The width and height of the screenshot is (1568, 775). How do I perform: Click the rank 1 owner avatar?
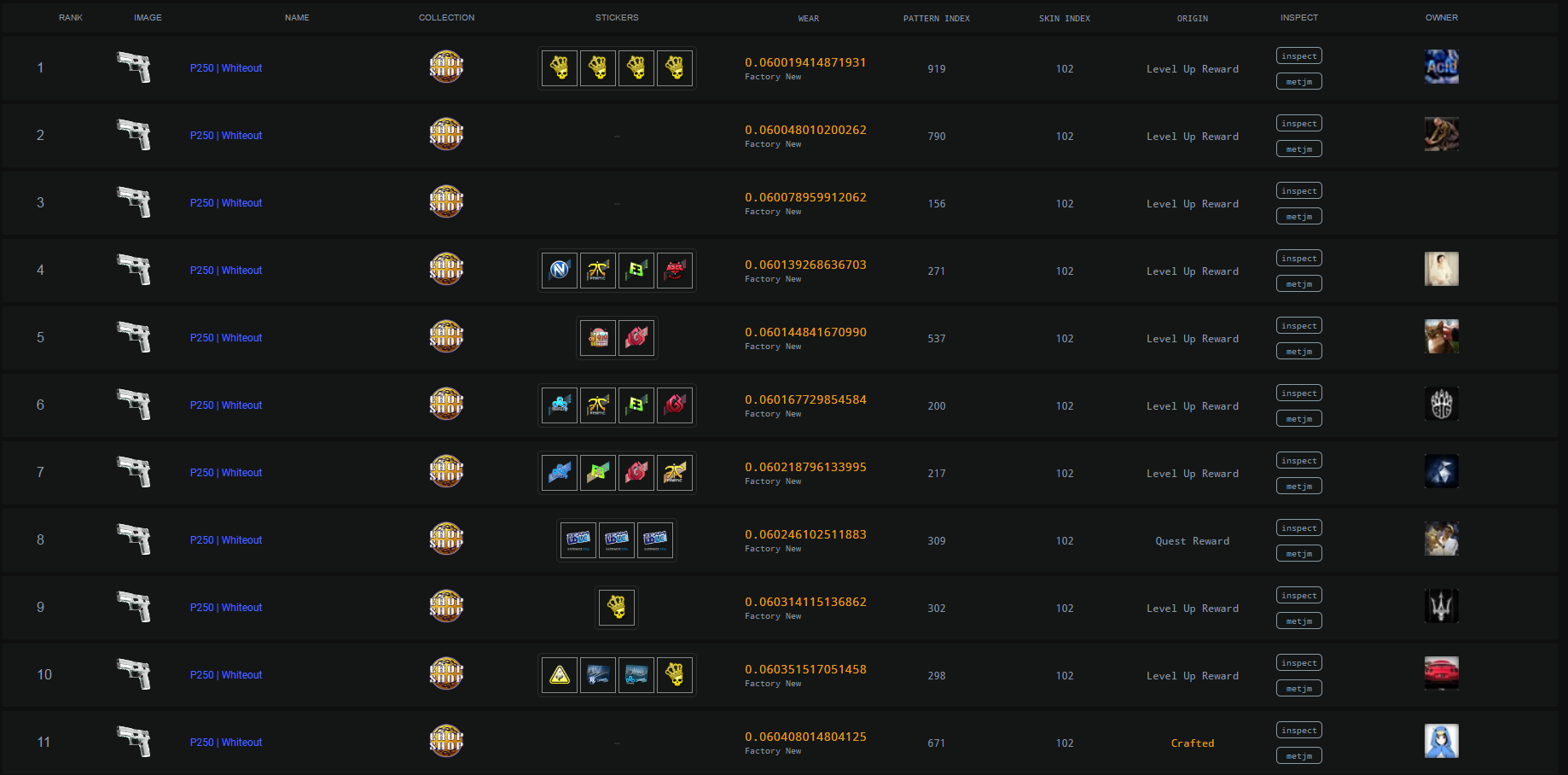(1441, 67)
